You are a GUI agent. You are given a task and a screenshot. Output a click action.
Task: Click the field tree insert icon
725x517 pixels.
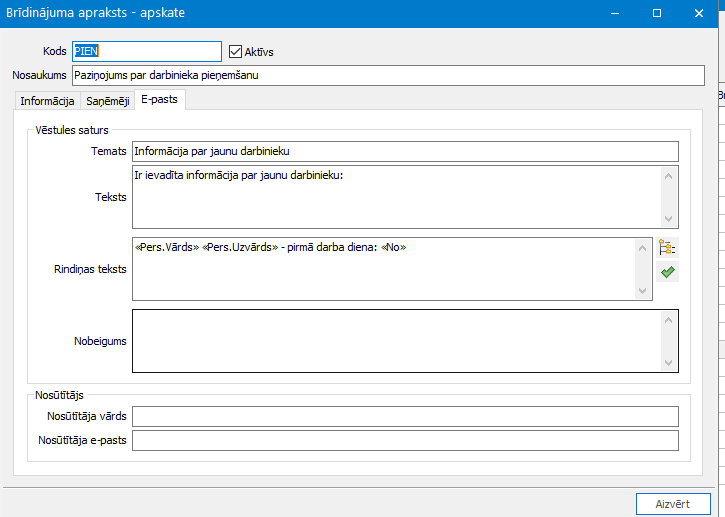pos(667,249)
